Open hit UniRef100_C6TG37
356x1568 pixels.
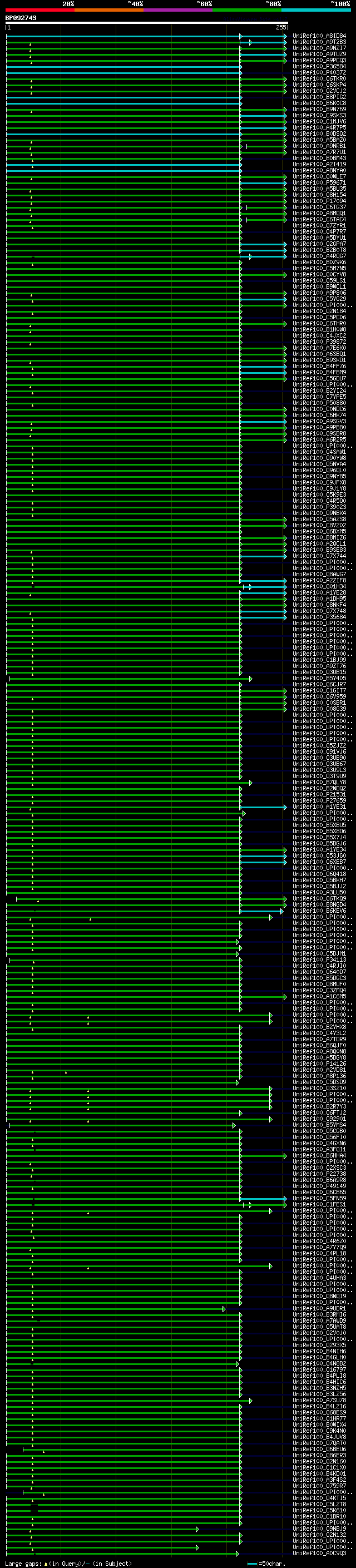coord(319,207)
